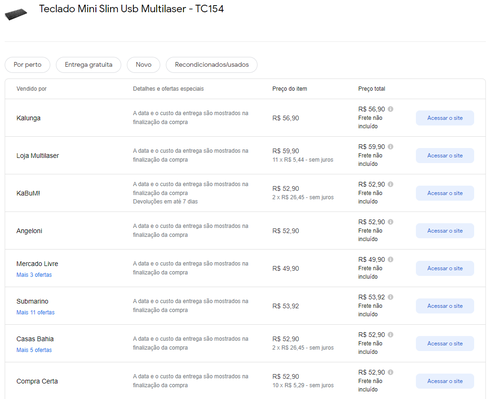The height and width of the screenshot is (399, 500).
Task: Click Acessar o site for Mercado Livre
Action: pos(445,268)
